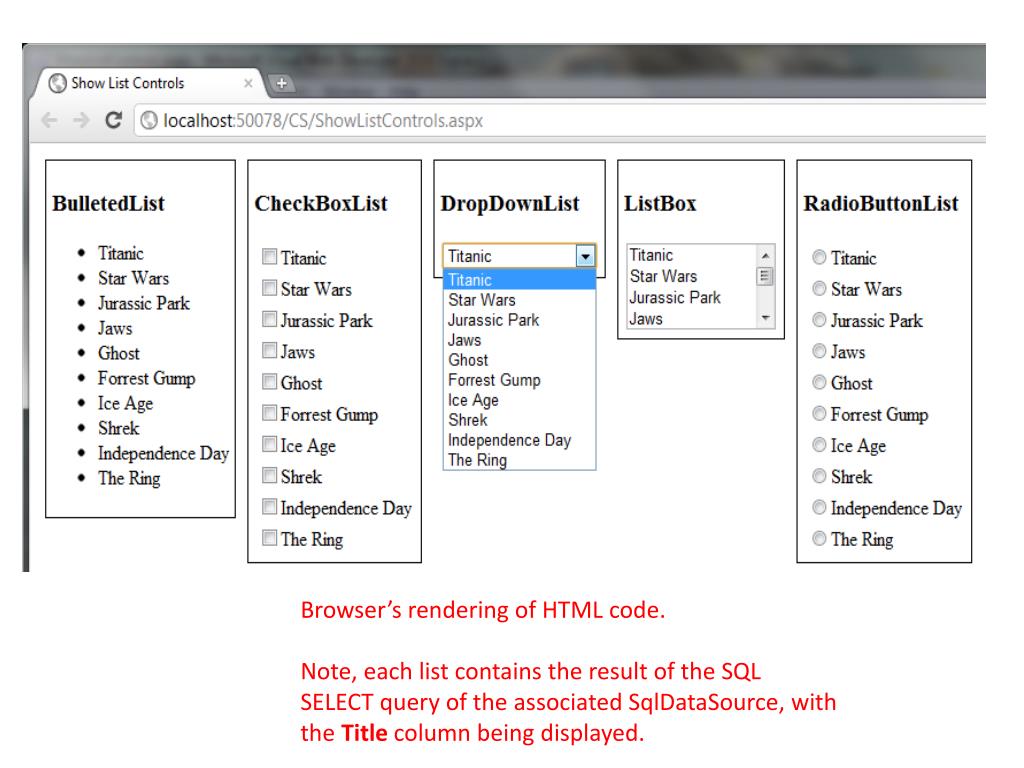Viewport: 1024px width, 768px height.
Task: Choose The Ring in the dropdown list
Action: 519,460
